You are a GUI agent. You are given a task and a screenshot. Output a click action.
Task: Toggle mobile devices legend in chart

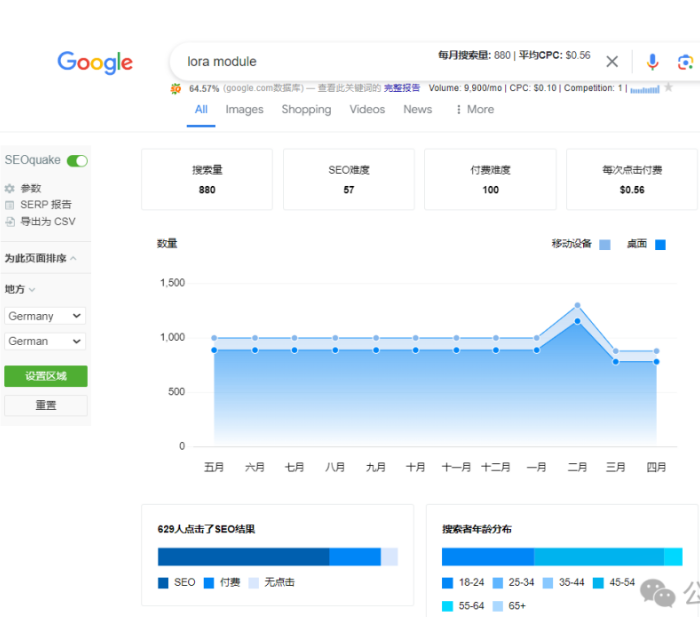[604, 244]
